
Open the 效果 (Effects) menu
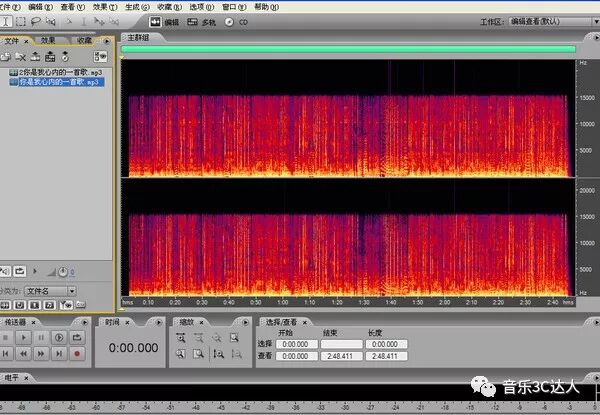coord(101,6)
